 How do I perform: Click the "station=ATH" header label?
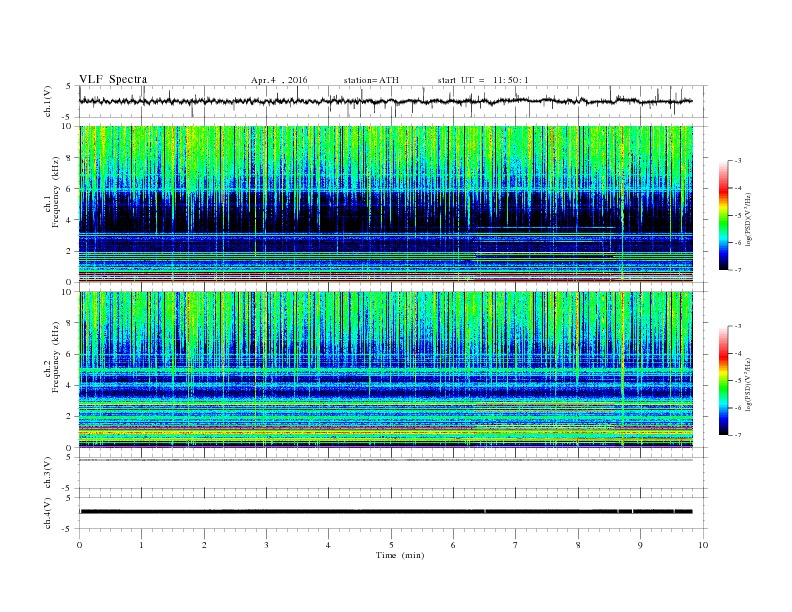coord(371,80)
